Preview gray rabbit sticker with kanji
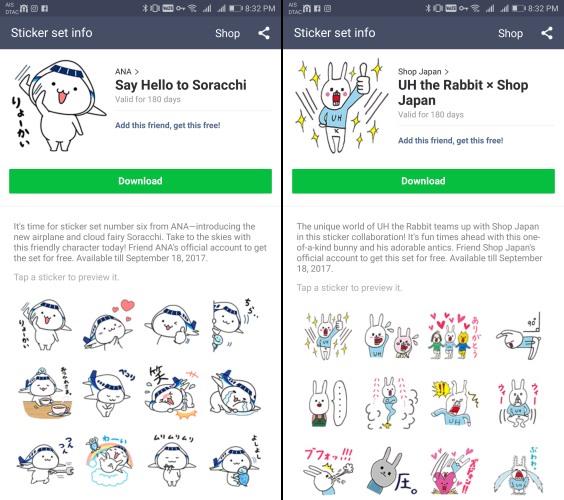 (x=391, y=471)
